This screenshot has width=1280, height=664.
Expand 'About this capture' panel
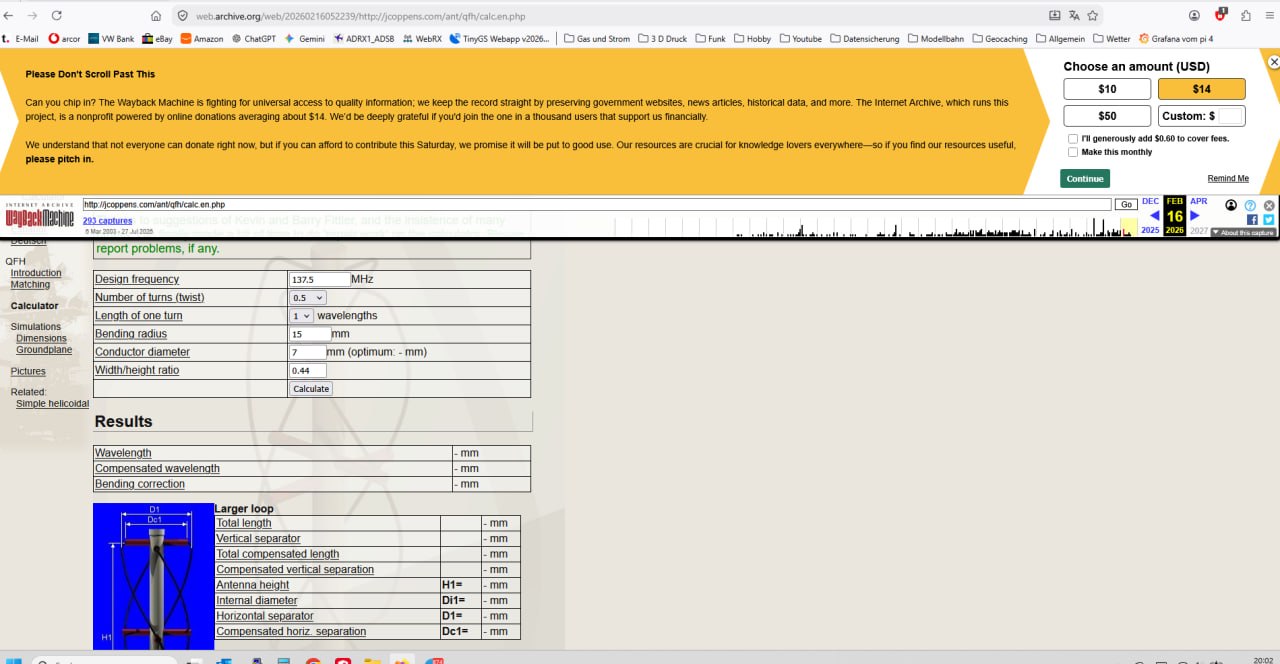point(1243,233)
